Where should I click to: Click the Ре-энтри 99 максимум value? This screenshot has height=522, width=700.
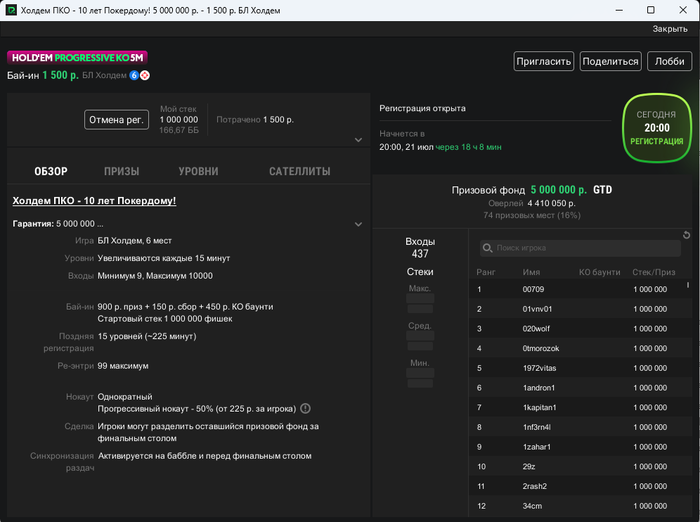tap(123, 366)
